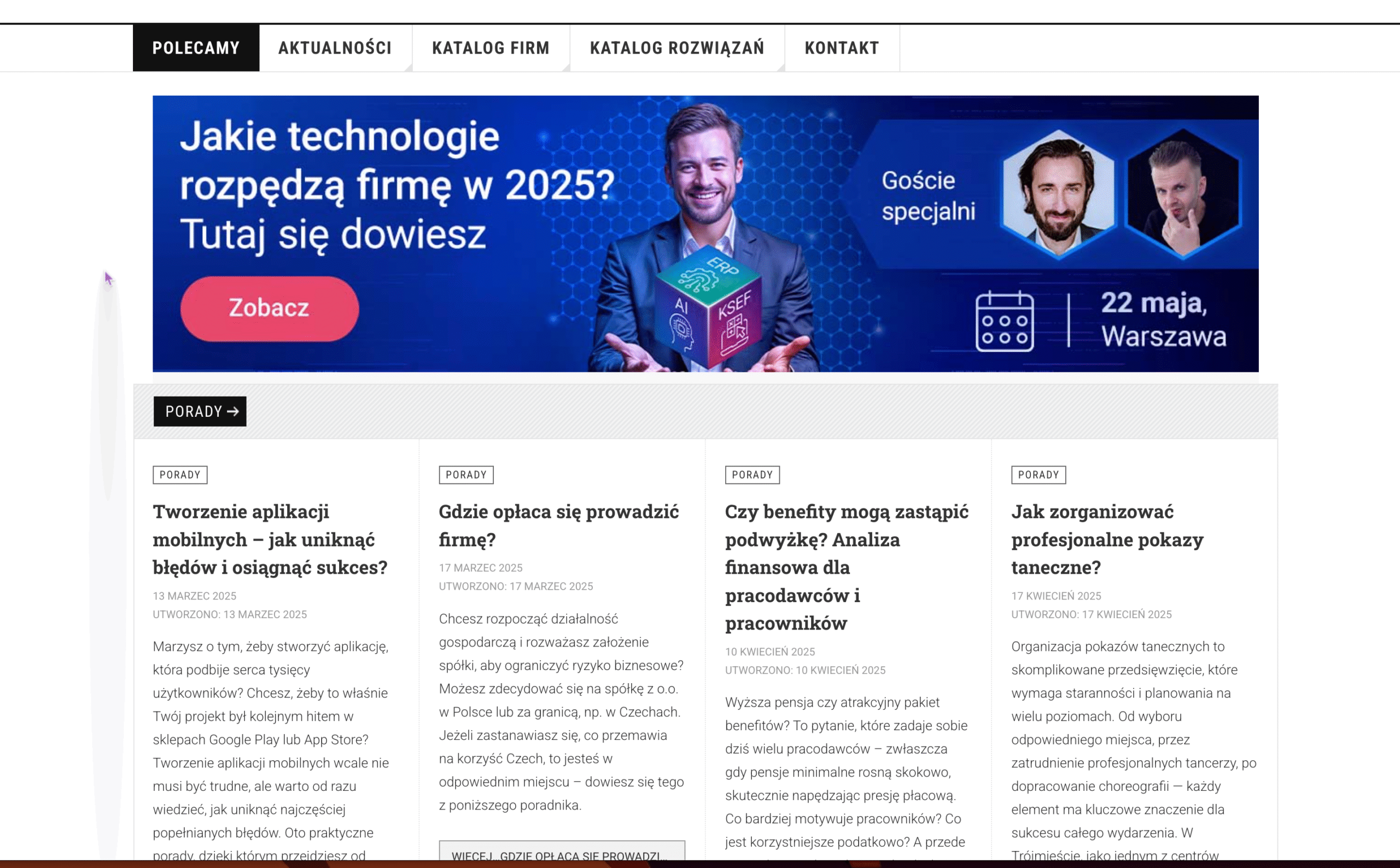Viewport: 1400px width, 868px height.
Task: Click the second guest's hexagon photo
Action: pos(1183,194)
